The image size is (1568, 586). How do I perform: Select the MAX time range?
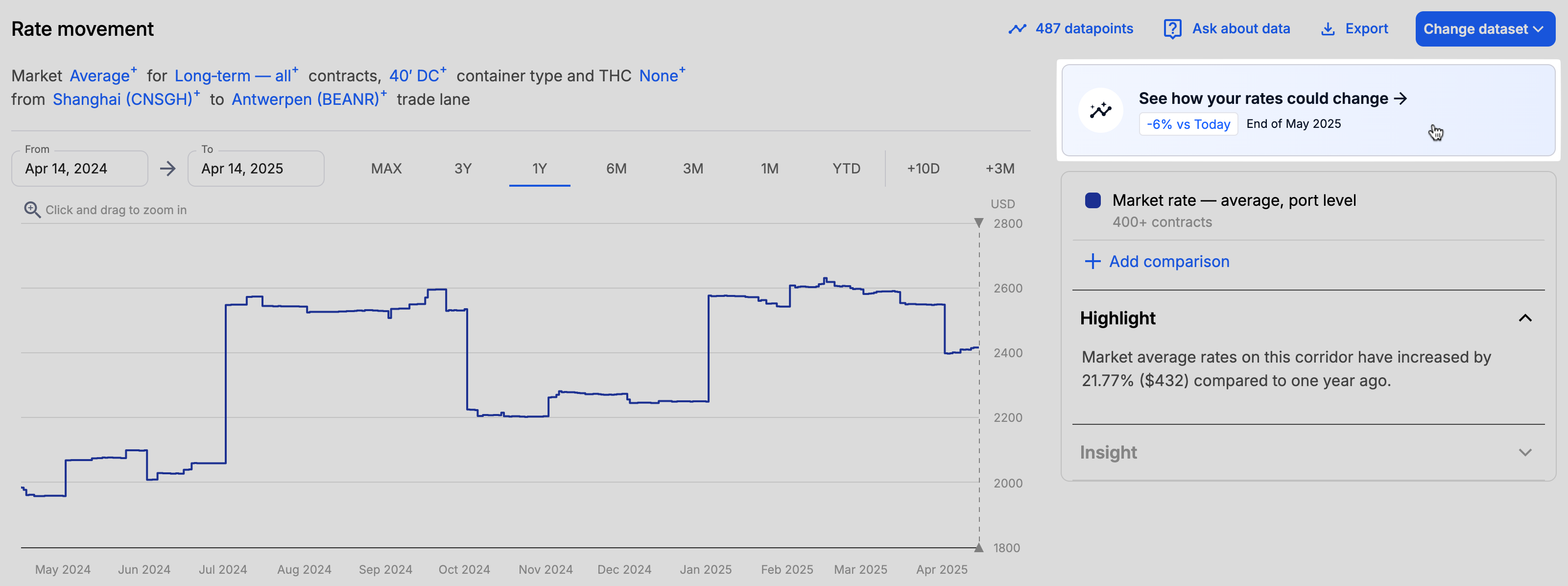pyautogui.click(x=386, y=169)
